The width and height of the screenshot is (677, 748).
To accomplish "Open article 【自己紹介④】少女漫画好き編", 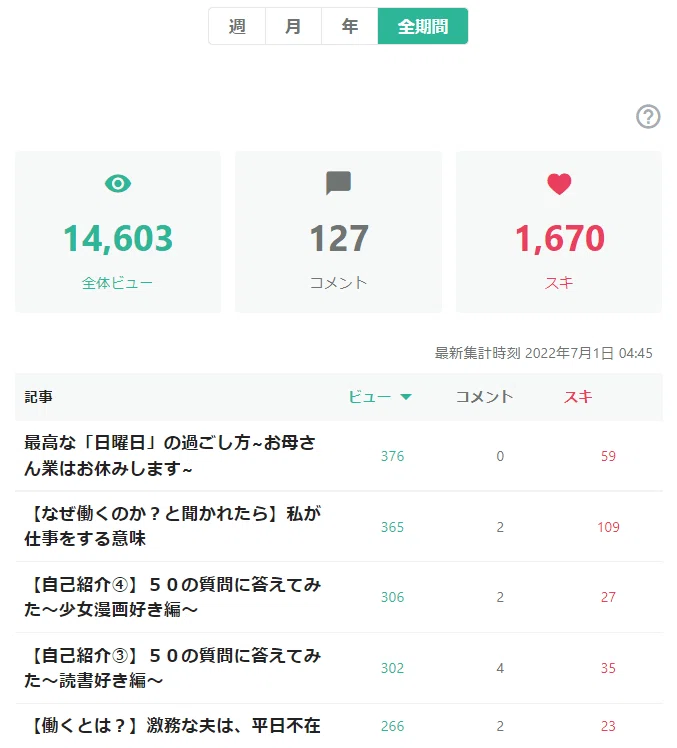I will coord(173,597).
